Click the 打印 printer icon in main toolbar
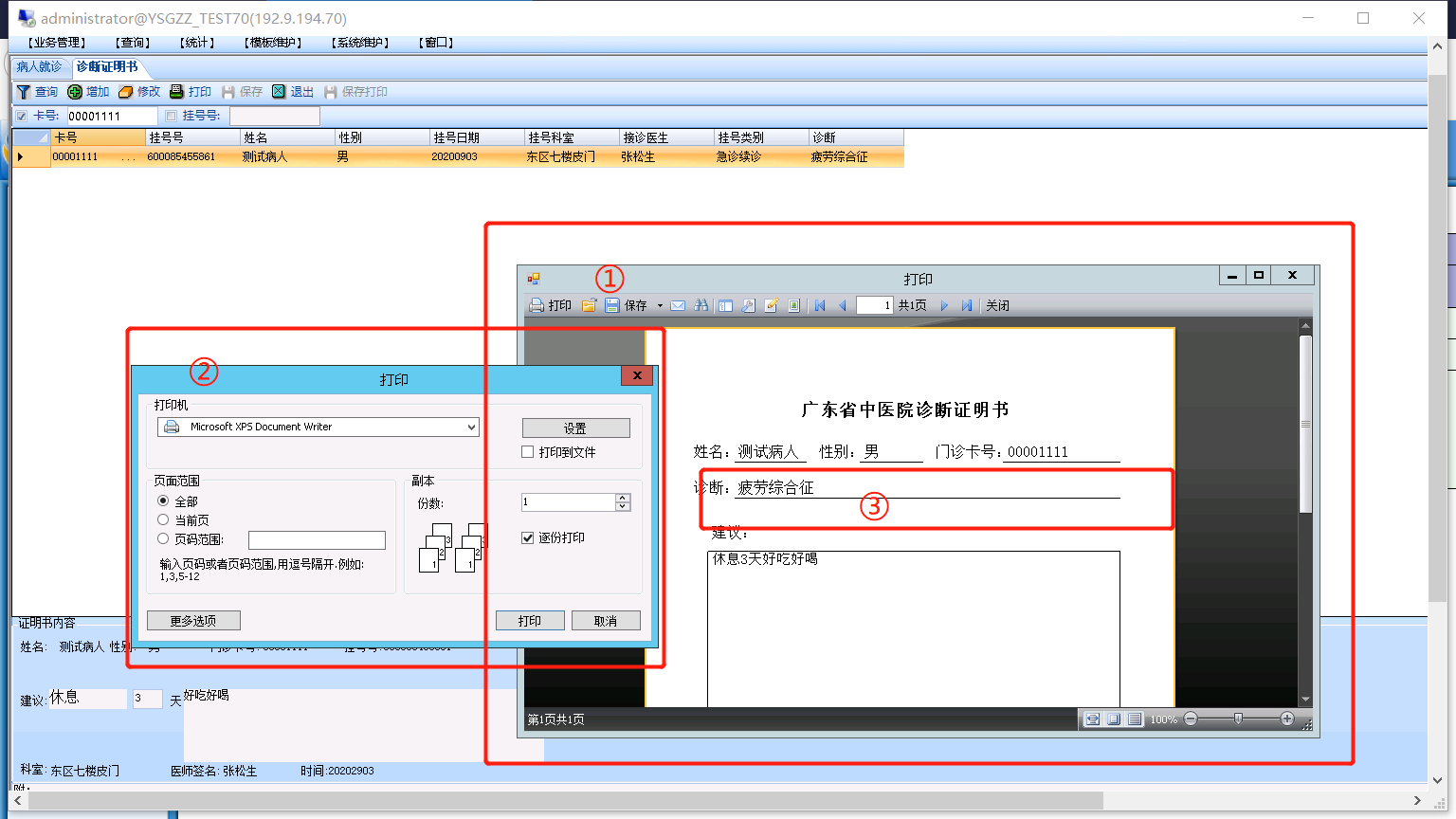Image resolution: width=1456 pixels, height=819 pixels. point(176,92)
